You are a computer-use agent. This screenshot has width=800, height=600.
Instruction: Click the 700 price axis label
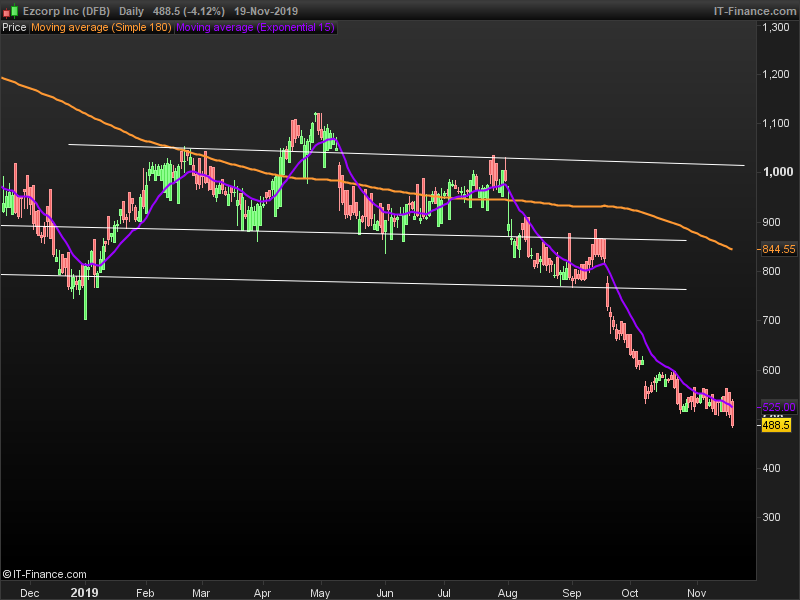771,320
